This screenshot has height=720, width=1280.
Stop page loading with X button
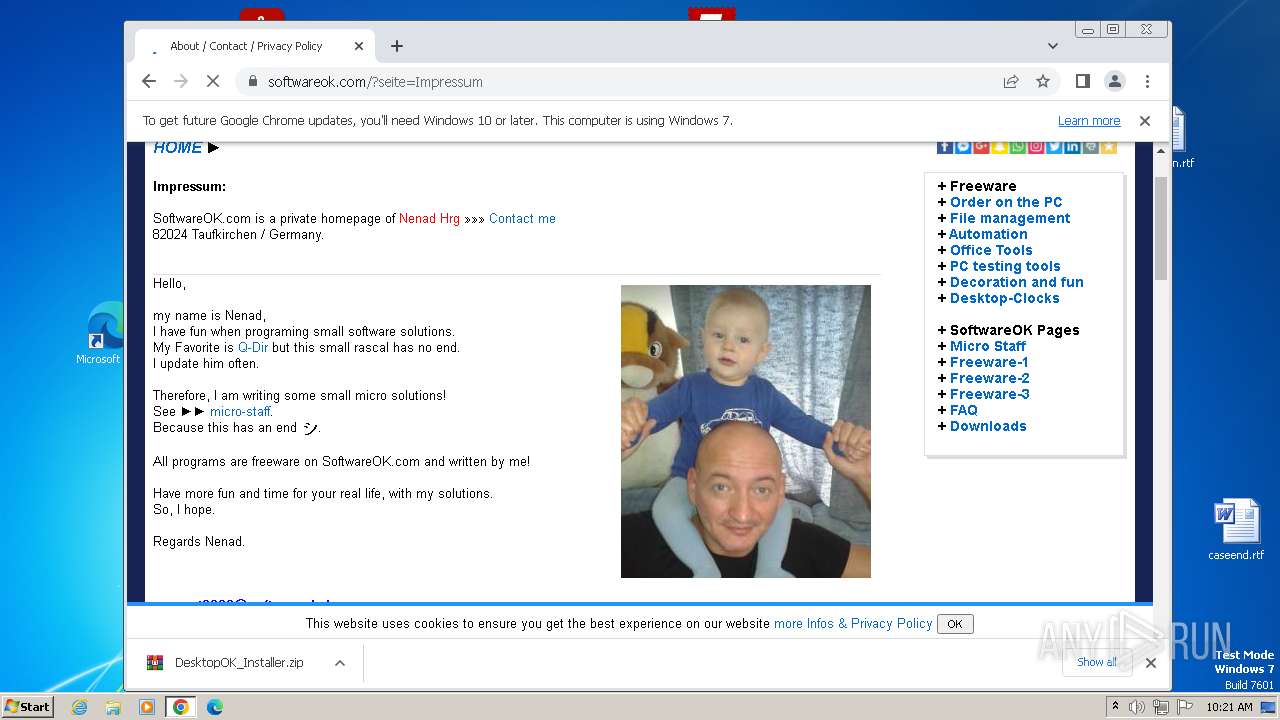pyautogui.click(x=212, y=81)
